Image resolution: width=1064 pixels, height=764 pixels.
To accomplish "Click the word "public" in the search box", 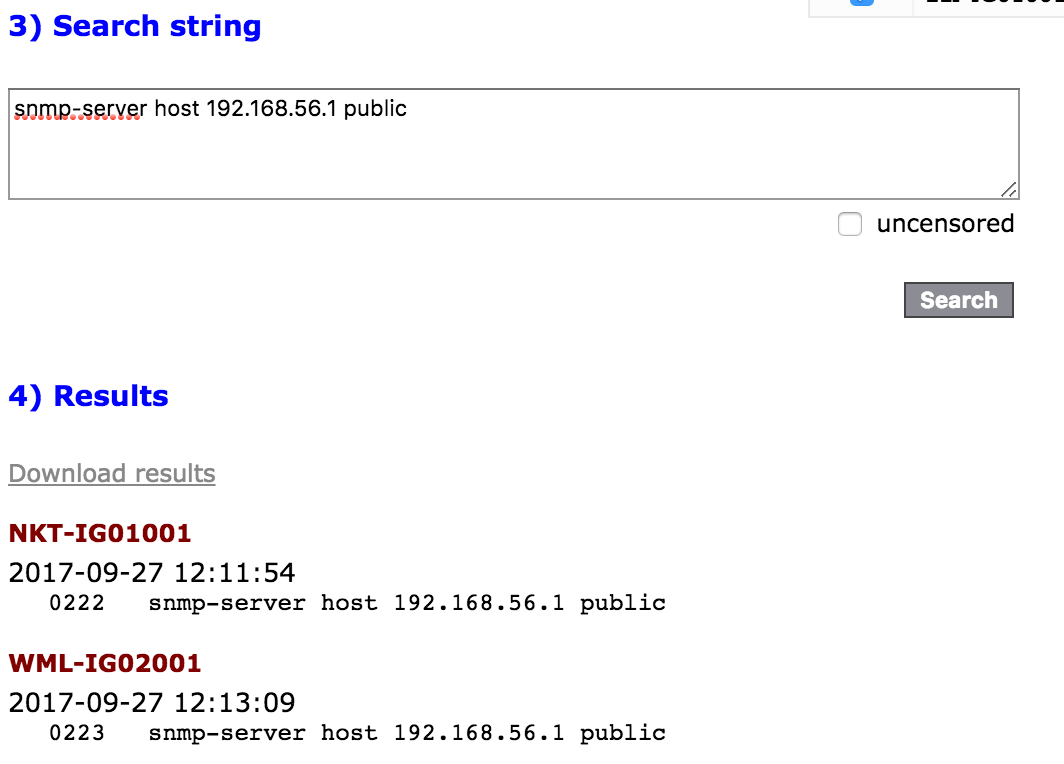I will (375, 108).
